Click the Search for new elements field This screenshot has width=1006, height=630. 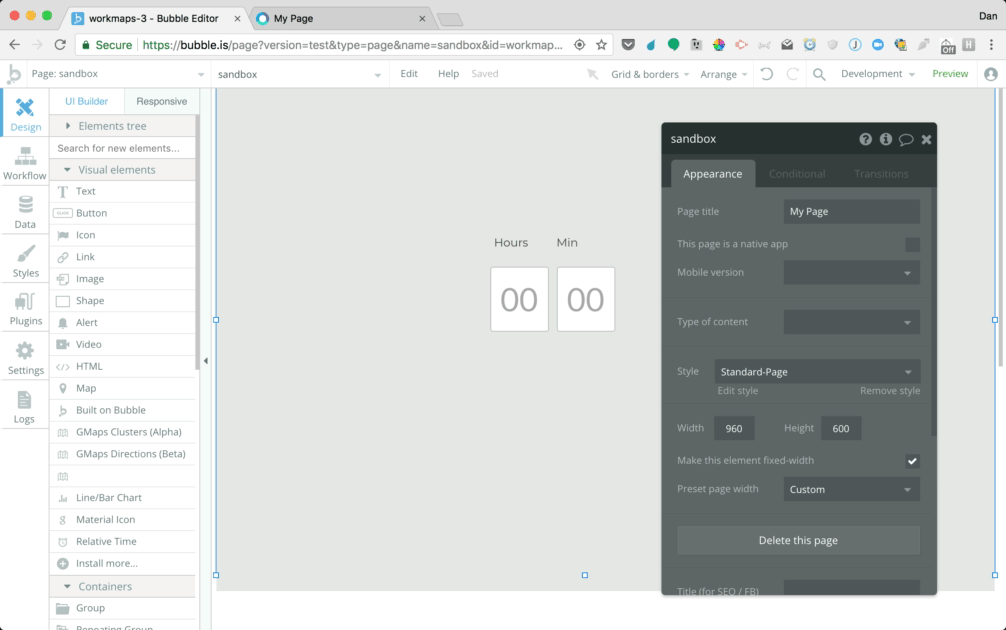click(123, 148)
